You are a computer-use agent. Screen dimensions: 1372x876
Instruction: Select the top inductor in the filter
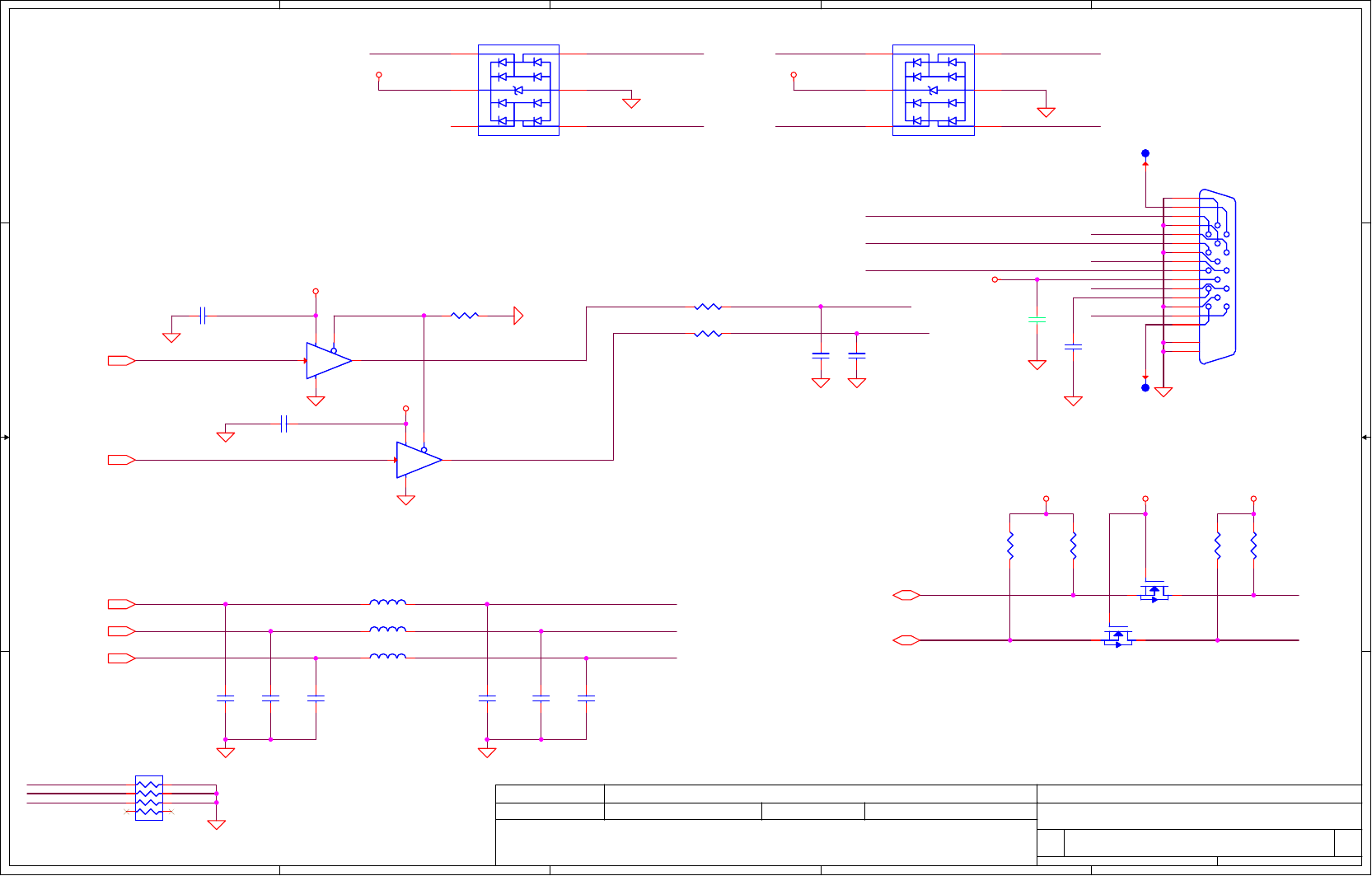(387, 602)
